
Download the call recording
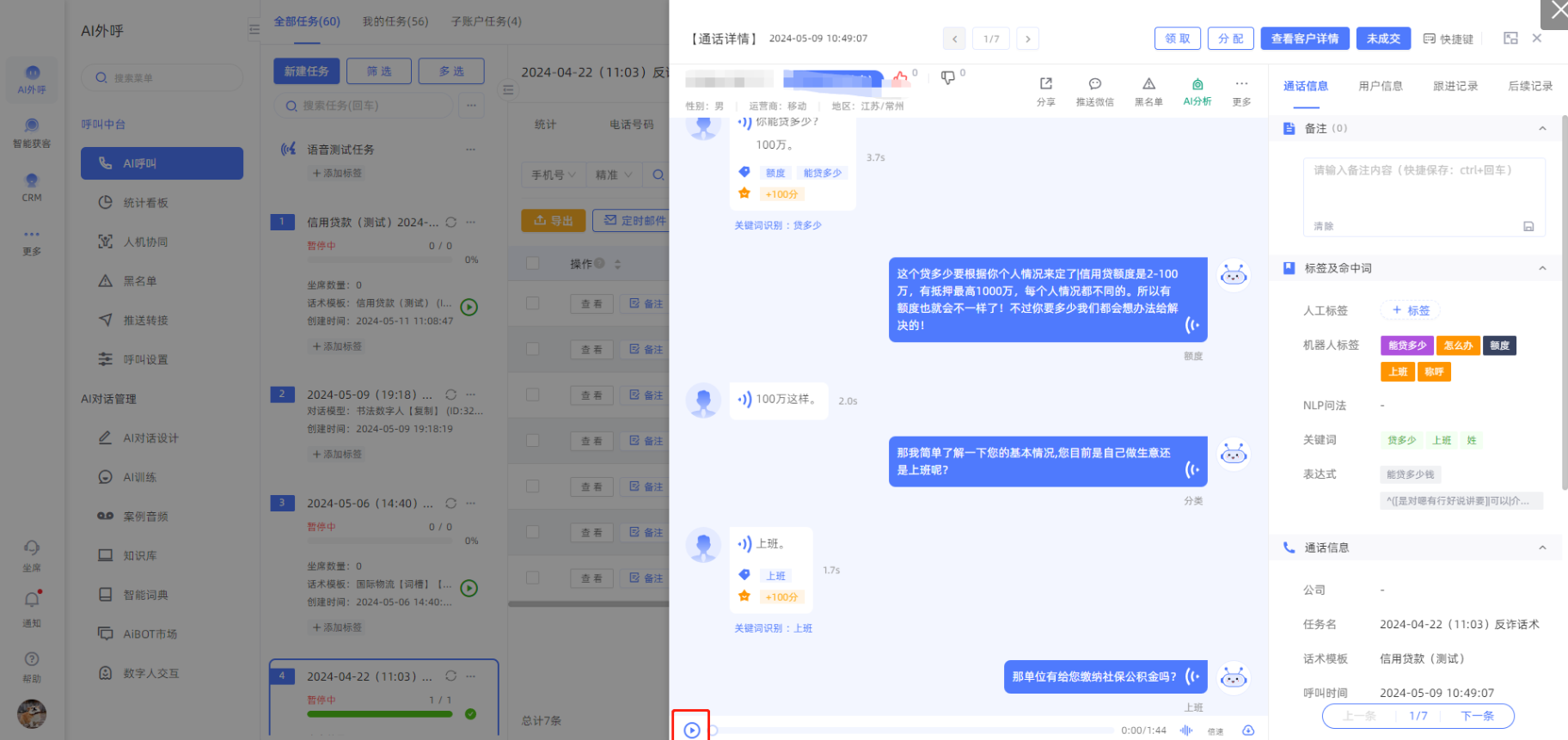click(x=1248, y=731)
